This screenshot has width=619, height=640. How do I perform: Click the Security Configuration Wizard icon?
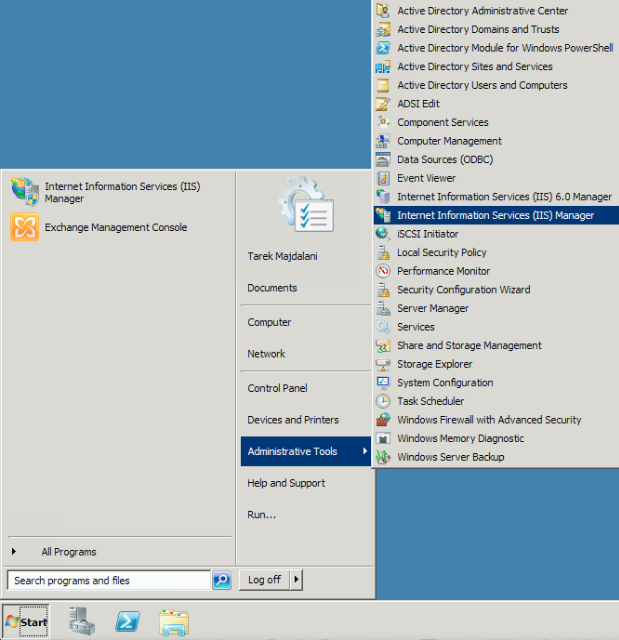pyautogui.click(x=383, y=289)
